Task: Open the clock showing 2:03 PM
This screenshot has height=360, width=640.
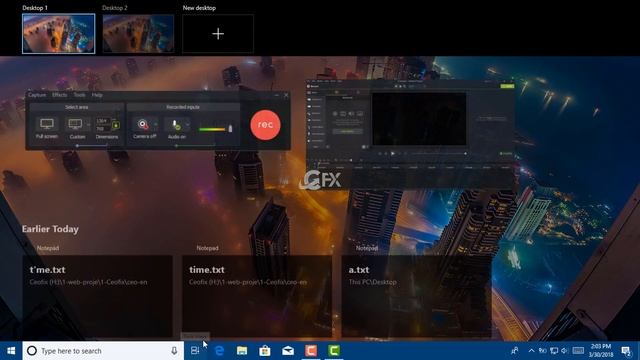Action: [x=601, y=351]
